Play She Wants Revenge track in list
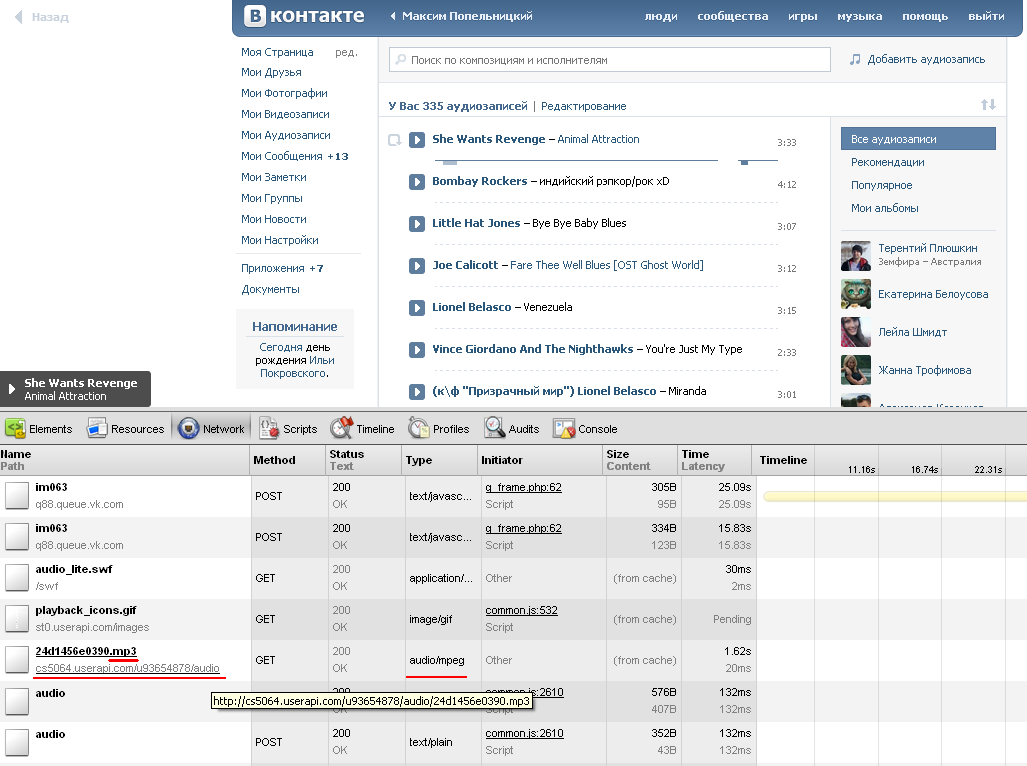The image size is (1027, 766). [417, 139]
